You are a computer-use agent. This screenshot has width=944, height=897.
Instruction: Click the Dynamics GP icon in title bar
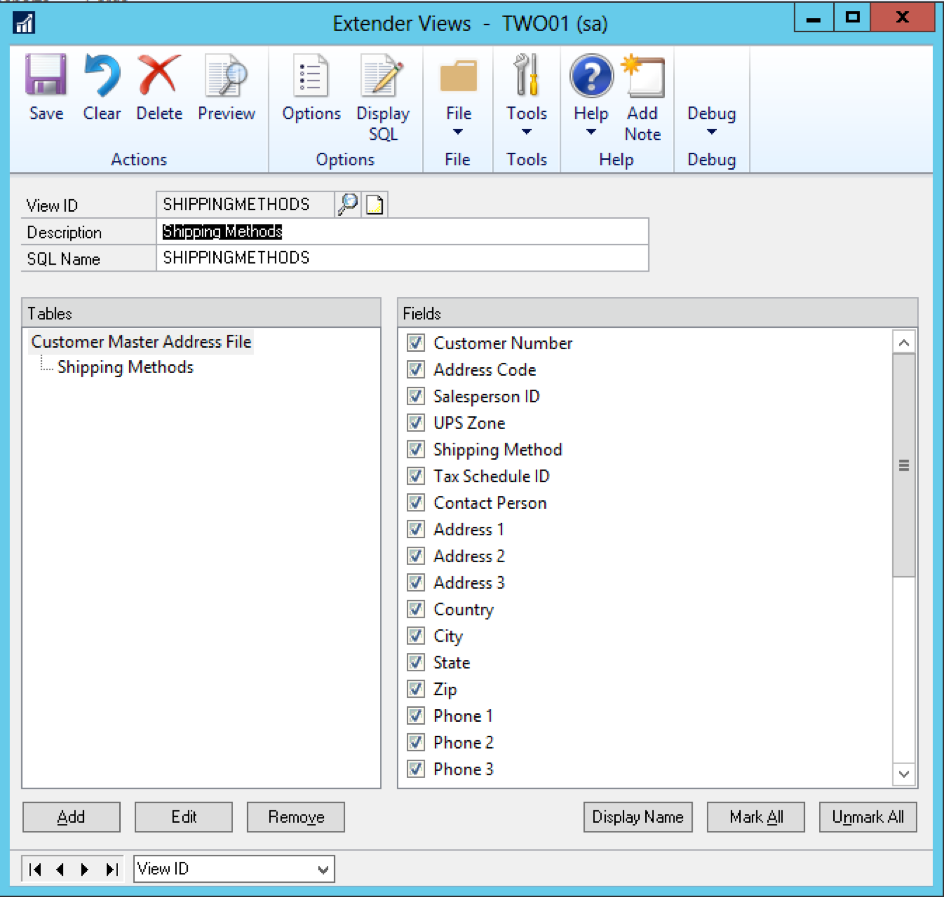24,23
